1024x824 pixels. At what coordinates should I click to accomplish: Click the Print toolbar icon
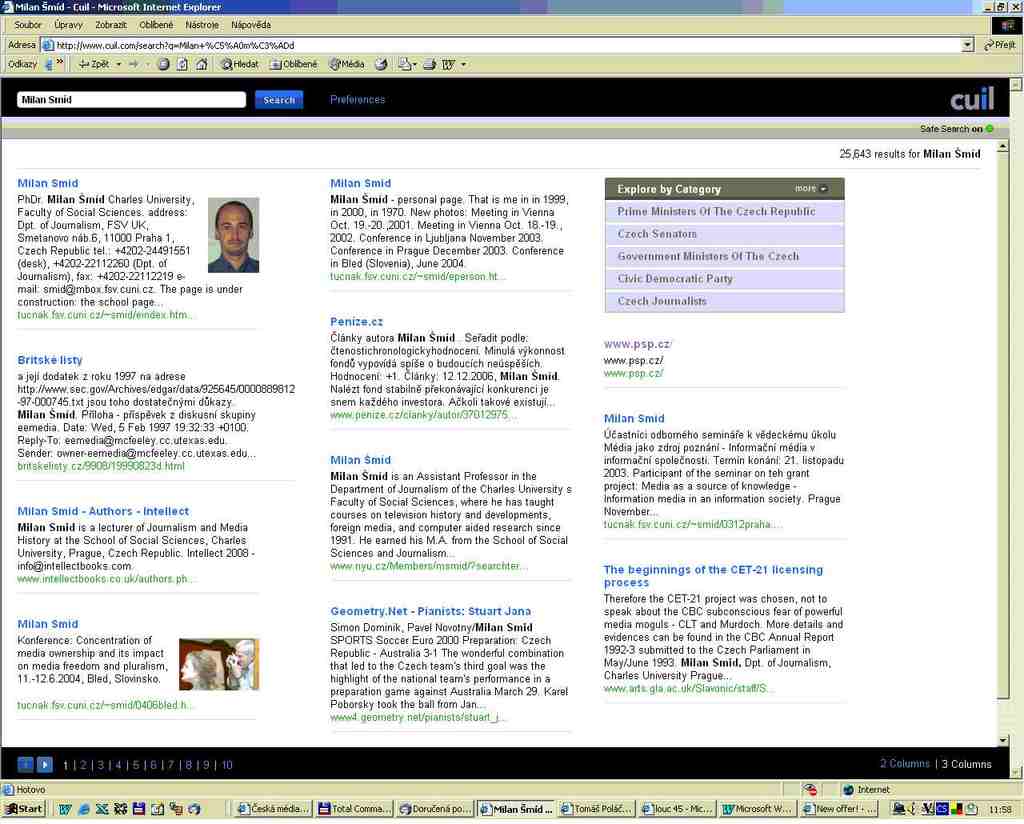[x=429, y=64]
